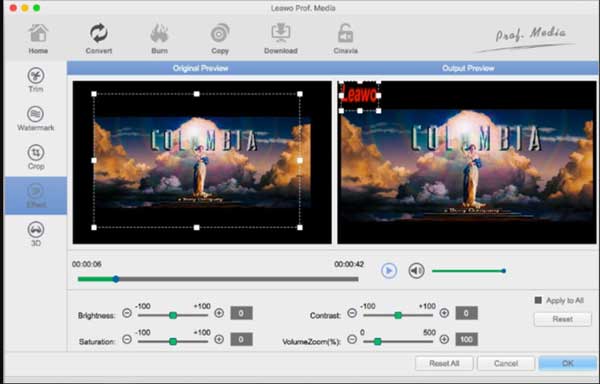Open the Cinavia module

click(345, 39)
